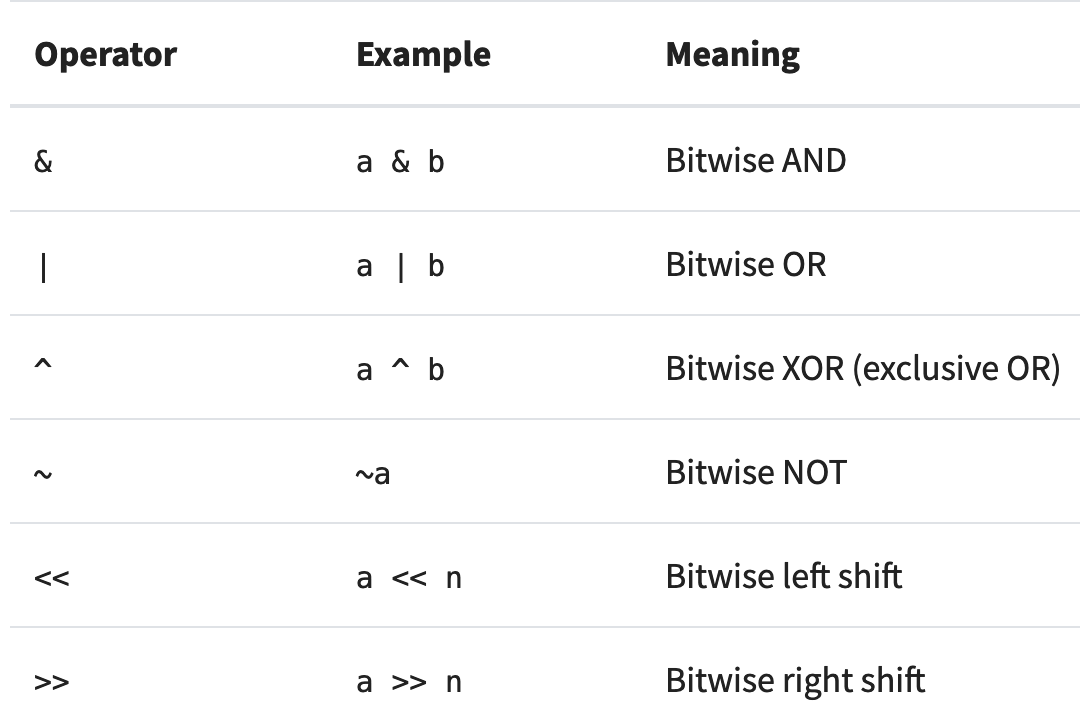
Task: Click the | operator cell
Action: (x=43, y=267)
